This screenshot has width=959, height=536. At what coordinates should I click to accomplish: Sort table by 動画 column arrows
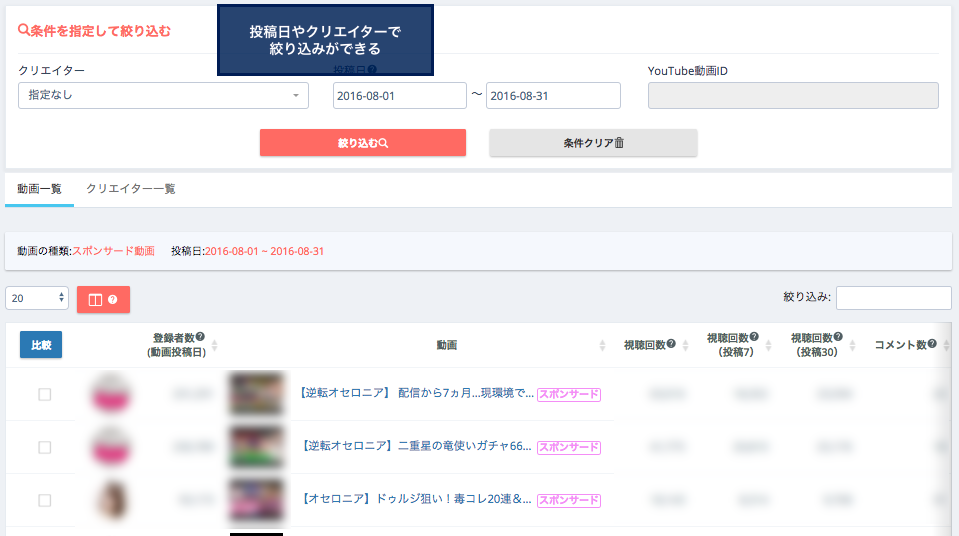coord(602,345)
